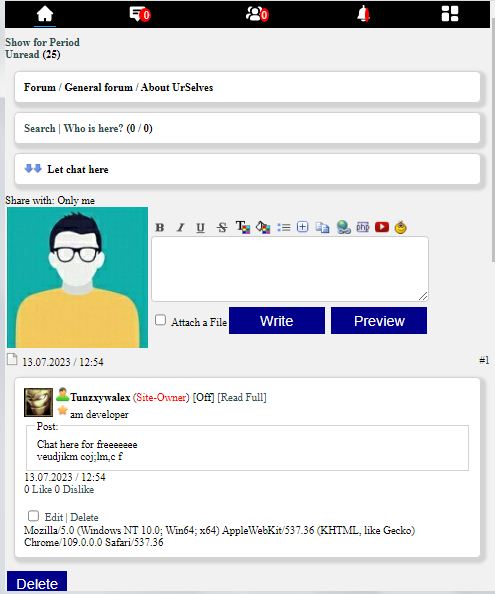Image resolution: width=495 pixels, height=594 pixels.
Task: Apply strikethrough formatting
Action: tap(222, 227)
